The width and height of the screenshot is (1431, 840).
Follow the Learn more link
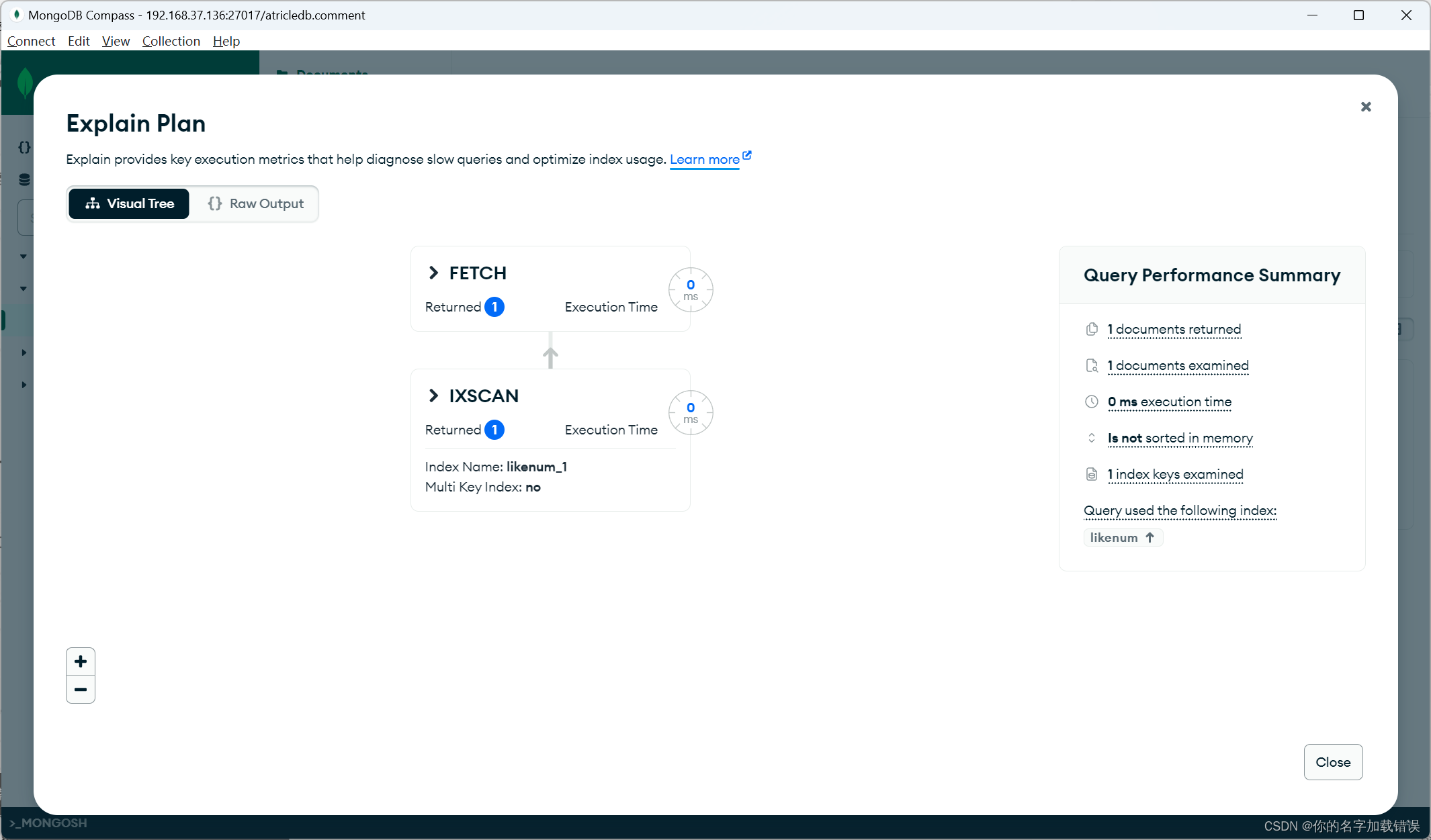click(704, 160)
